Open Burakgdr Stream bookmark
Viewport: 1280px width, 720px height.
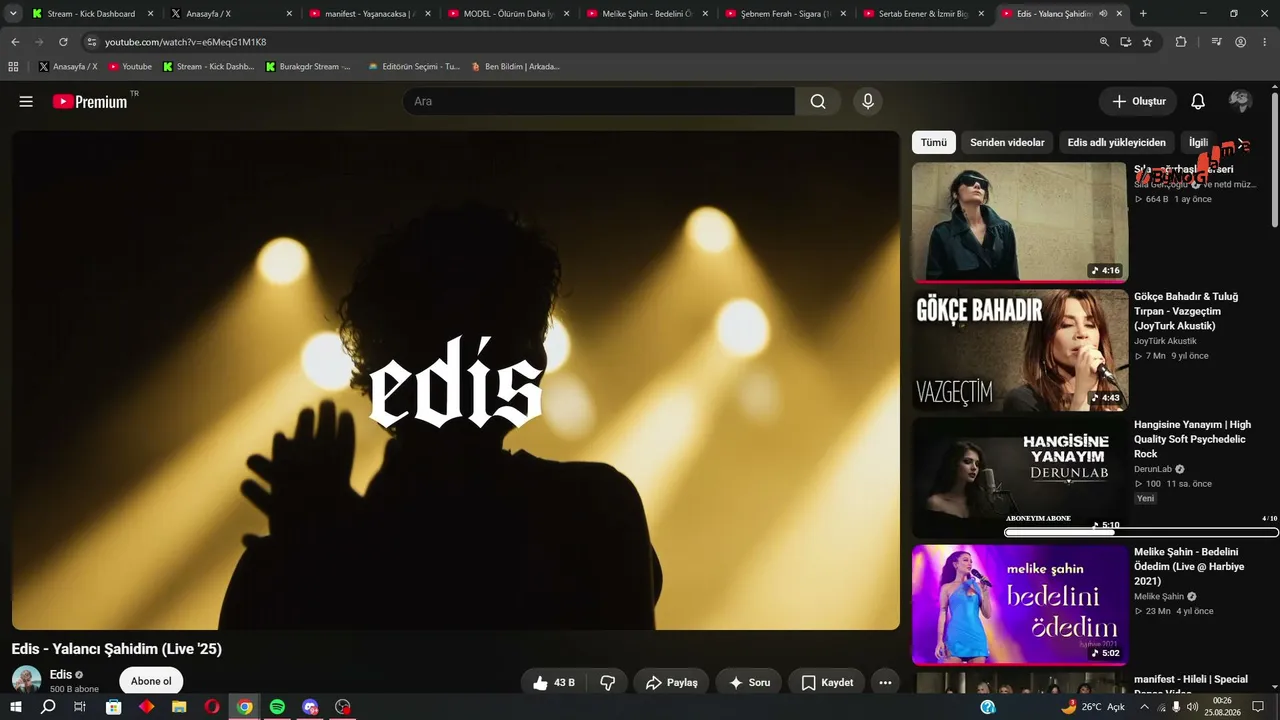point(308,67)
